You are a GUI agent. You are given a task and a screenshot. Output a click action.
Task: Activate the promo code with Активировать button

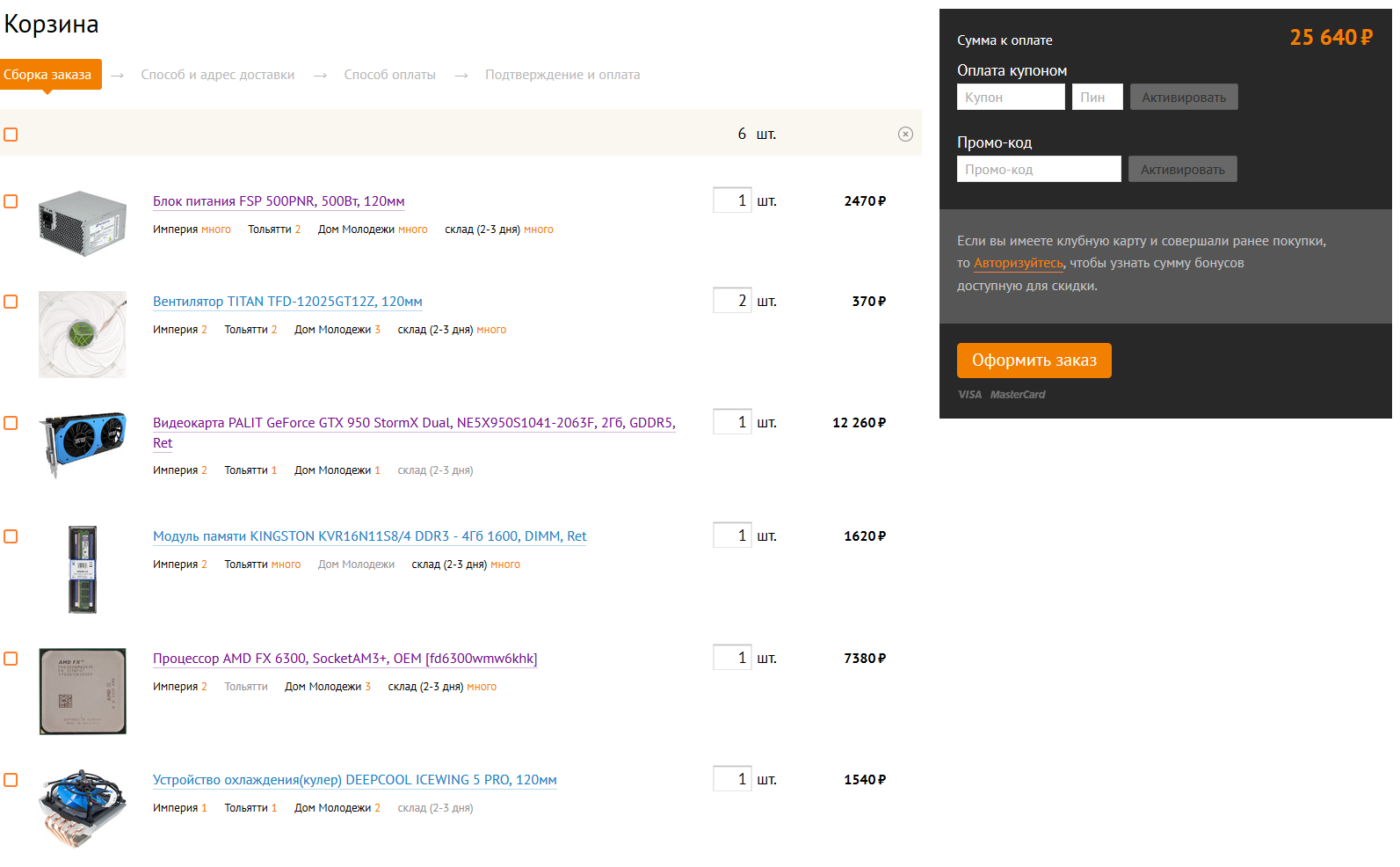click(x=1183, y=169)
